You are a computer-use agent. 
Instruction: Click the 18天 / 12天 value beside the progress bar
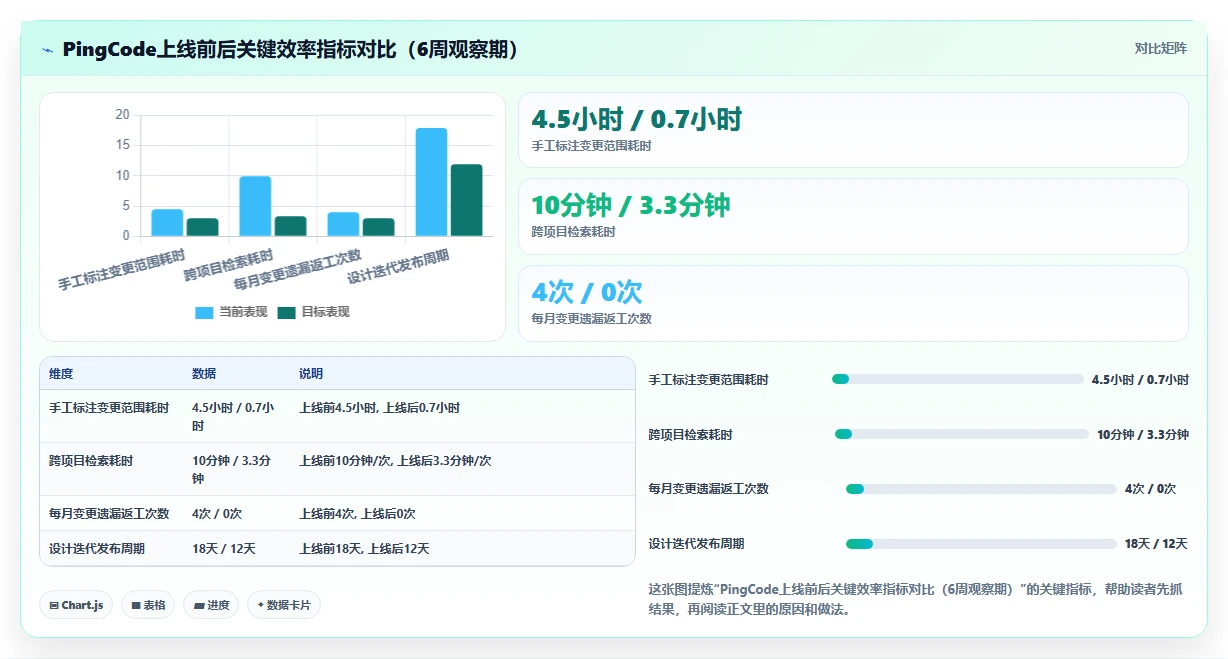click(1156, 544)
